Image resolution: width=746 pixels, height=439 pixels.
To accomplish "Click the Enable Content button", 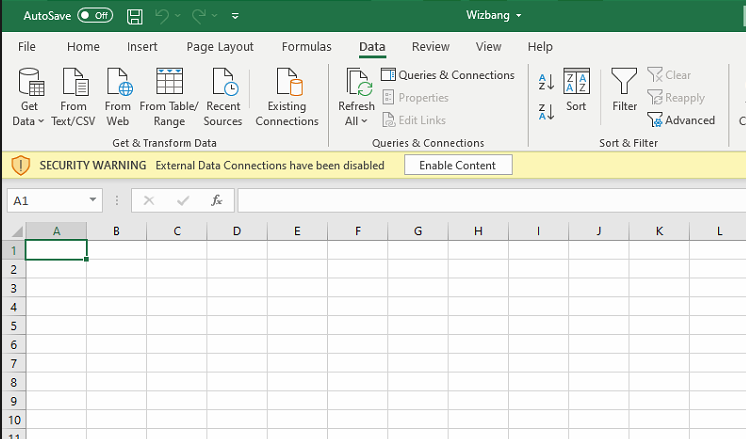I will tap(457, 165).
